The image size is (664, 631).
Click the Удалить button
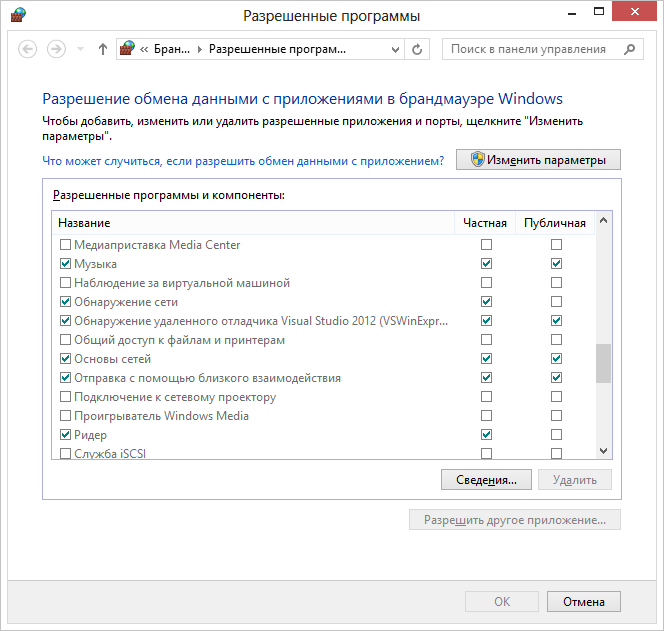pyautogui.click(x=575, y=480)
